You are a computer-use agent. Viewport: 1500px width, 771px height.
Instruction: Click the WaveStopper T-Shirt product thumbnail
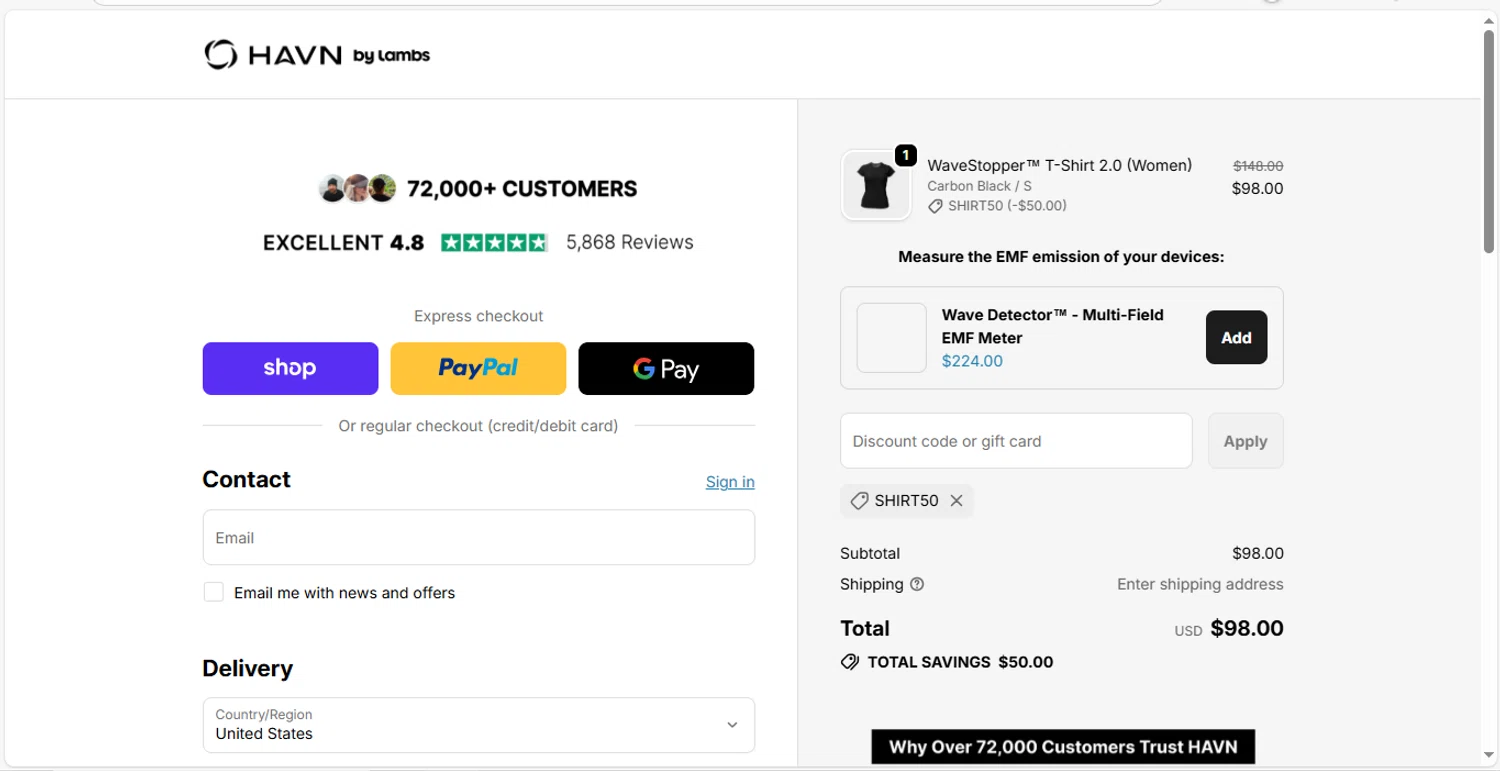[x=876, y=185]
